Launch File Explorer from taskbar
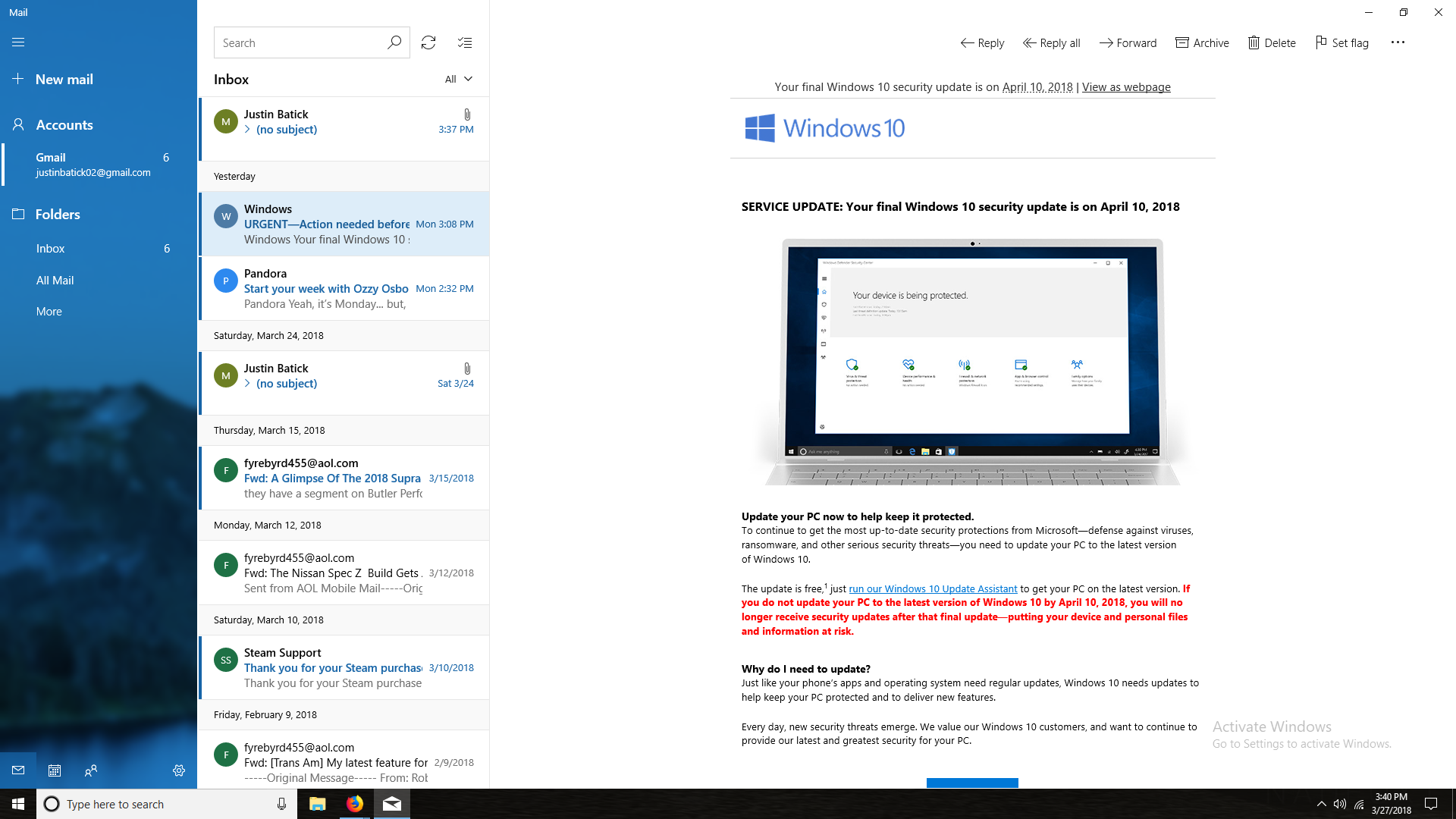Screen dimensions: 1456x819 [x=318, y=804]
